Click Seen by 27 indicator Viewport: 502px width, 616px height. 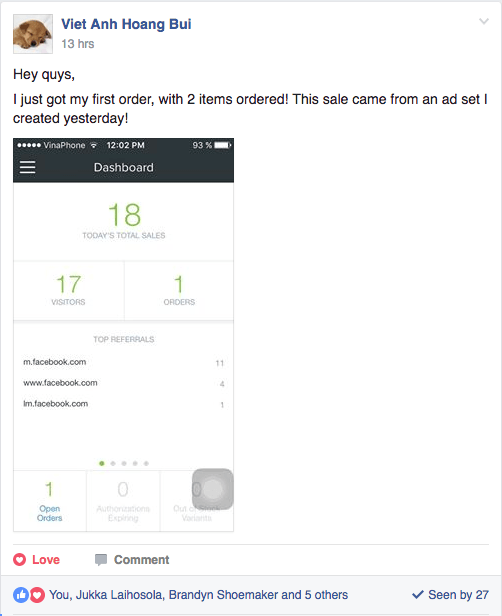tap(450, 595)
